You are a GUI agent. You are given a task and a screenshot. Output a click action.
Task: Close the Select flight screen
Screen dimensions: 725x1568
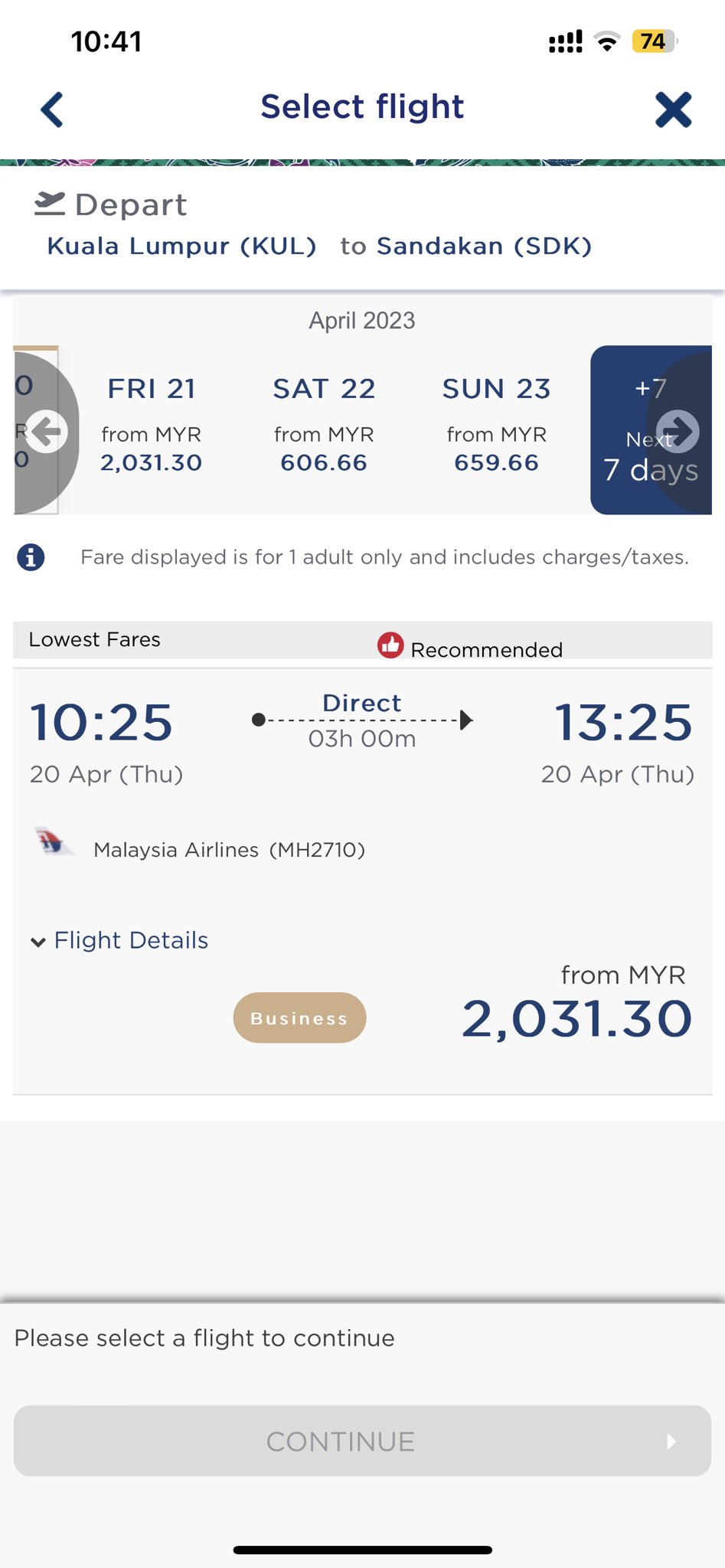coord(673,109)
